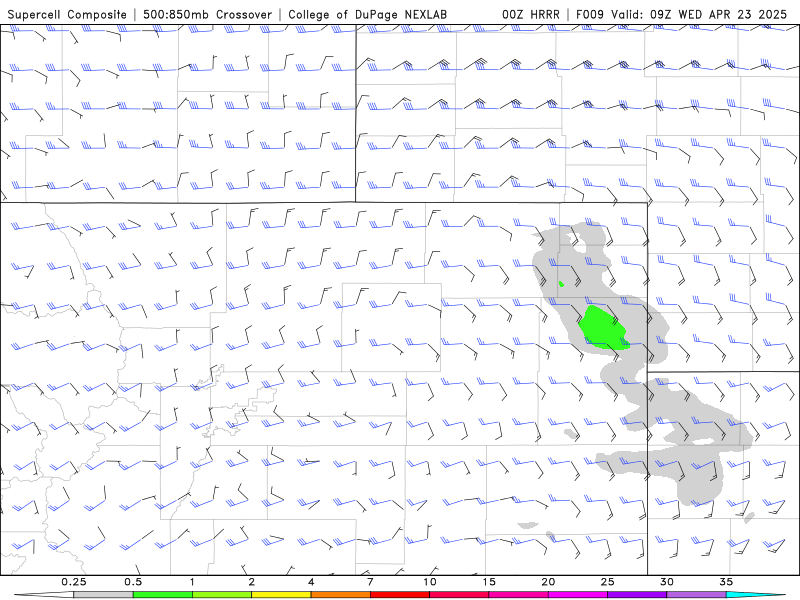Select the lime 1–2 colorbar segment

click(x=221, y=595)
